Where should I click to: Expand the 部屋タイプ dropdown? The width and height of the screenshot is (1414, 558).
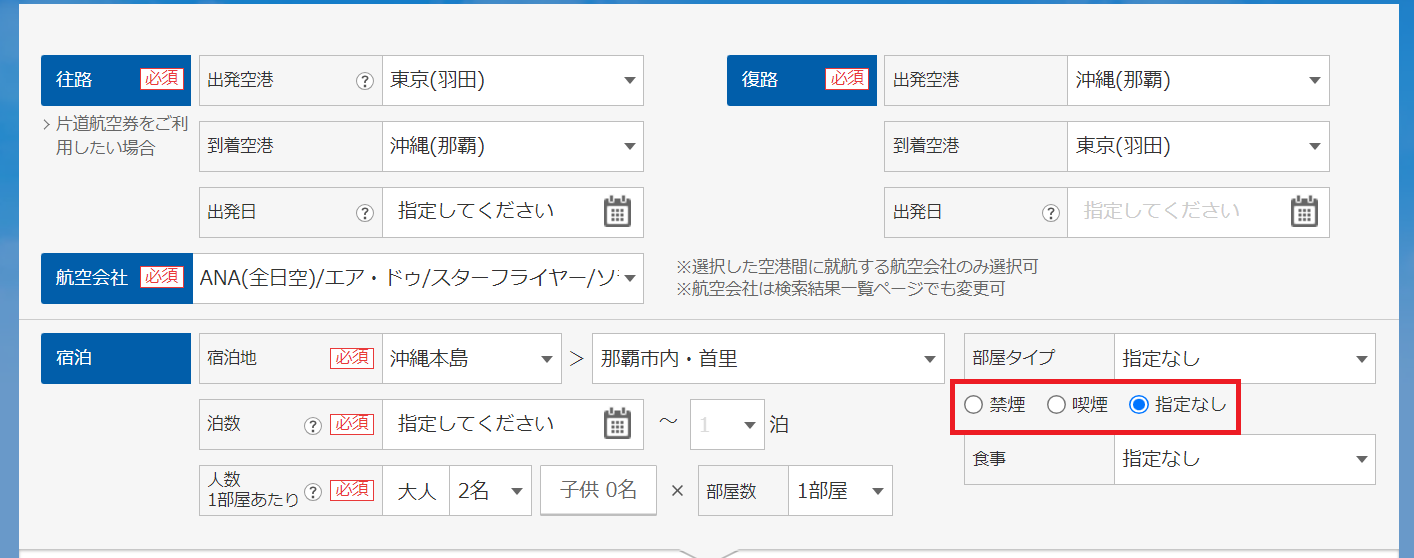tap(1244, 359)
